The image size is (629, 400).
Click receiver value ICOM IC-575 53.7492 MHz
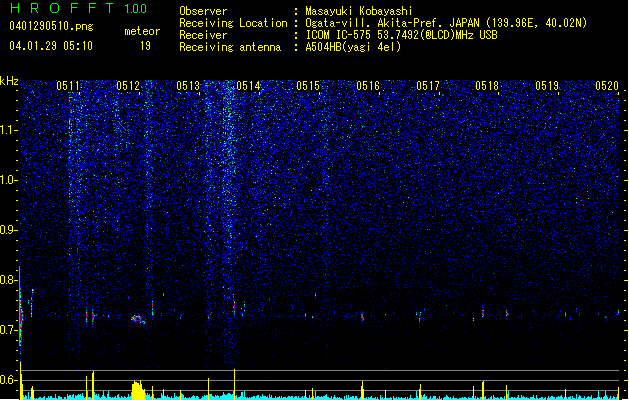[401, 35]
